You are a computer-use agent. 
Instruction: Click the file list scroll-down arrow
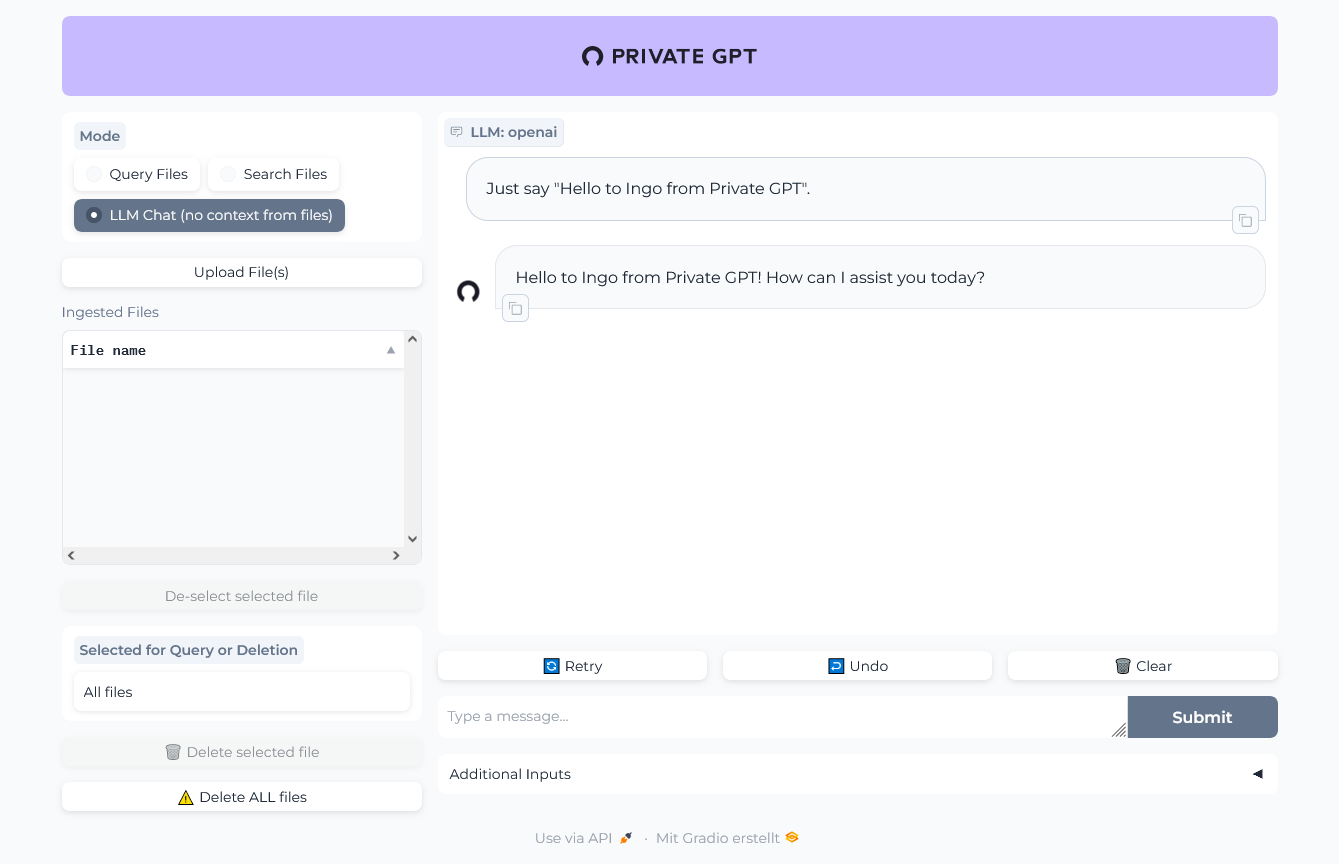tap(413, 539)
